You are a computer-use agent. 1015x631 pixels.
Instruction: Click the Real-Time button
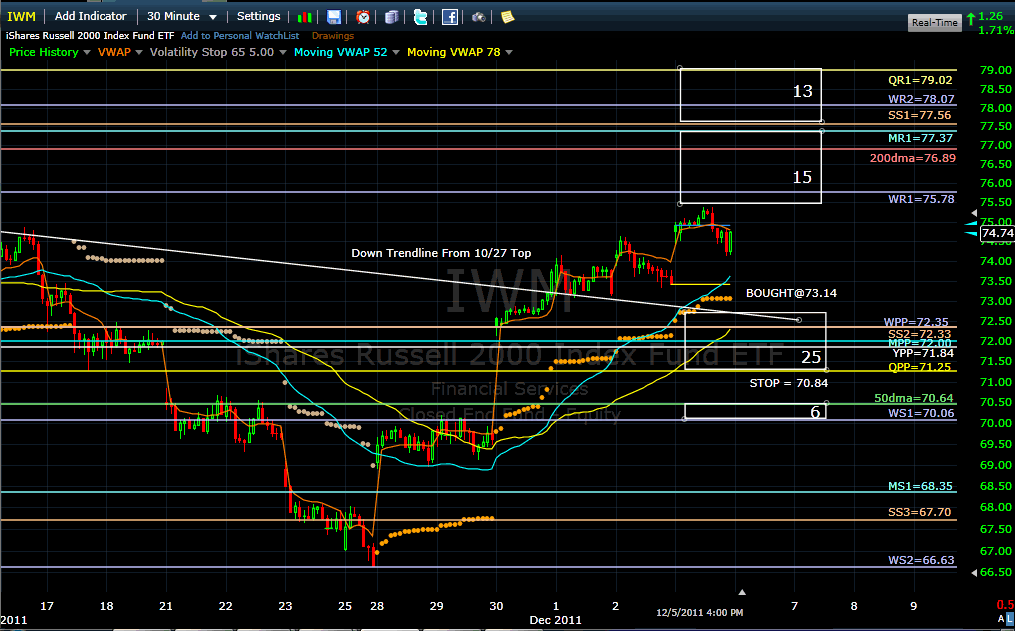tap(934, 23)
